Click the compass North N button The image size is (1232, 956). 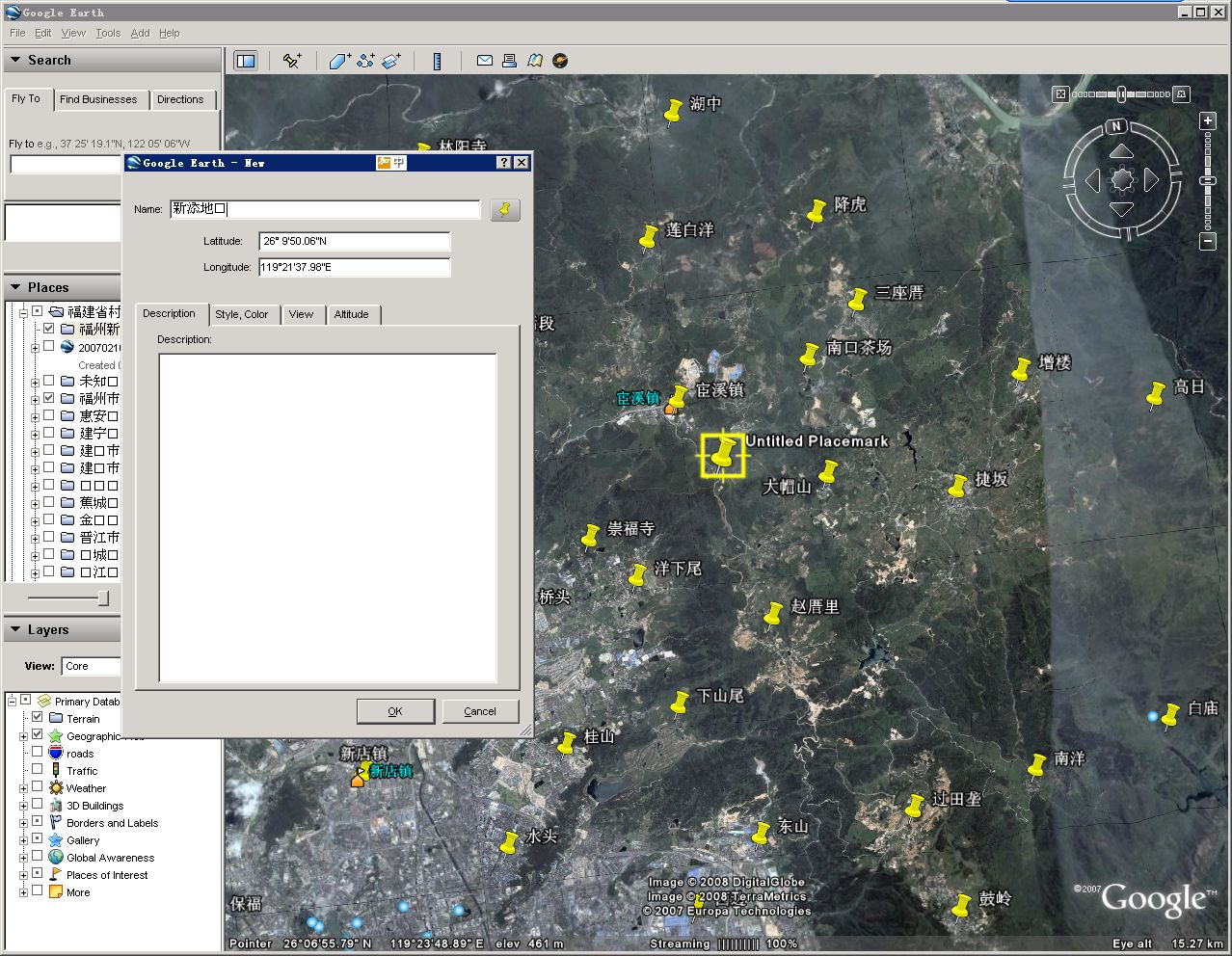pyautogui.click(x=1116, y=126)
